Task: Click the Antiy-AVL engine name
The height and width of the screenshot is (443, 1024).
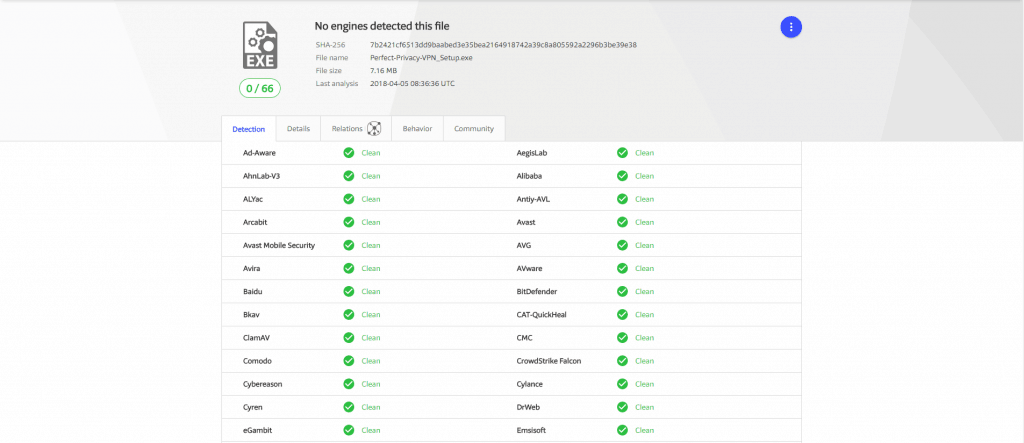Action: pyautogui.click(x=533, y=199)
